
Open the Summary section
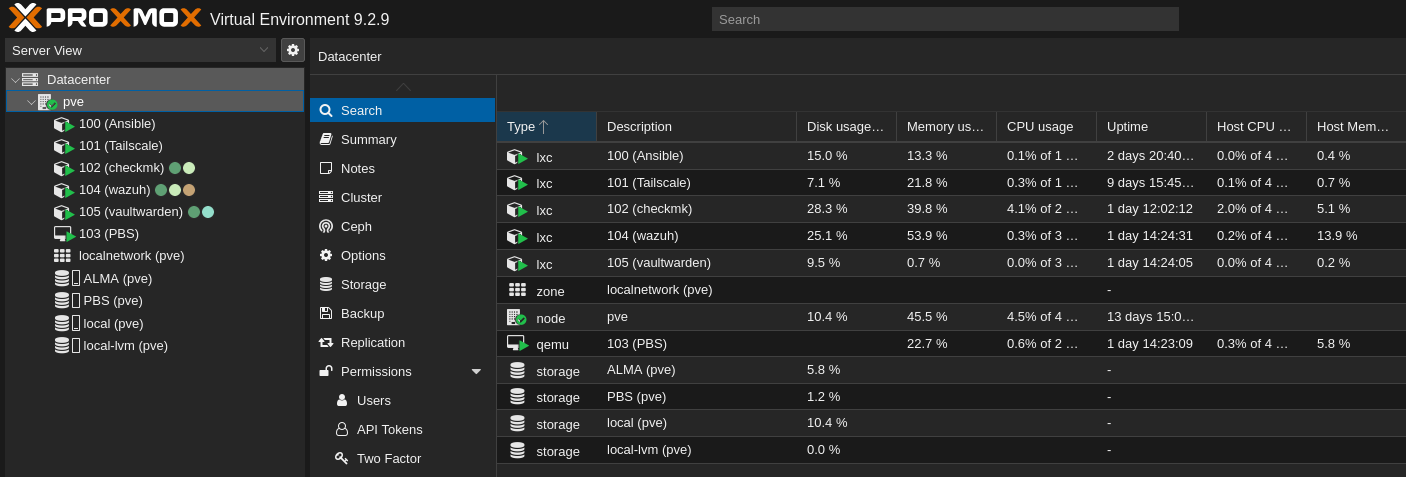[x=403, y=139]
